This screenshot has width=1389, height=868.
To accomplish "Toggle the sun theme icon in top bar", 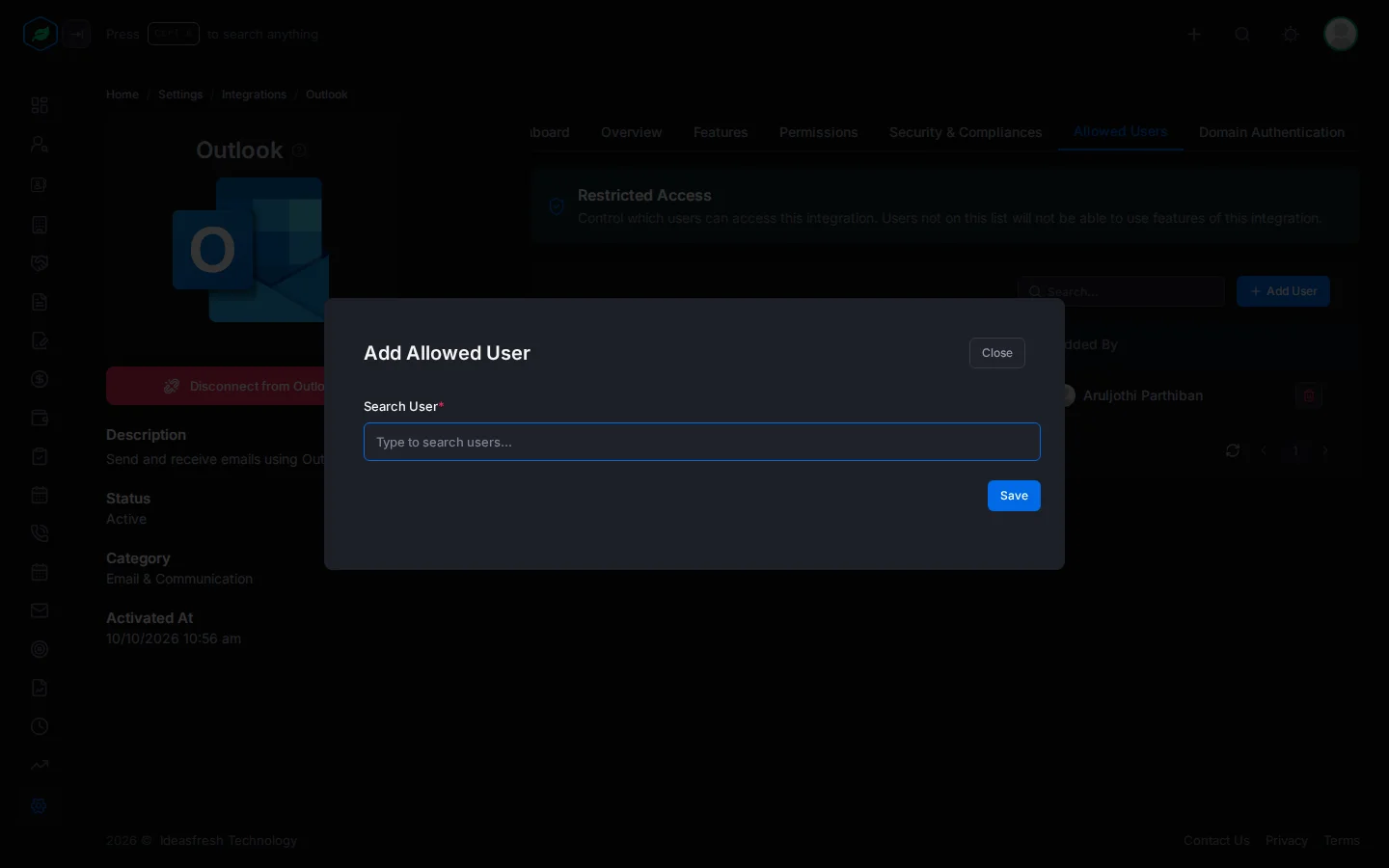I will point(1291,34).
